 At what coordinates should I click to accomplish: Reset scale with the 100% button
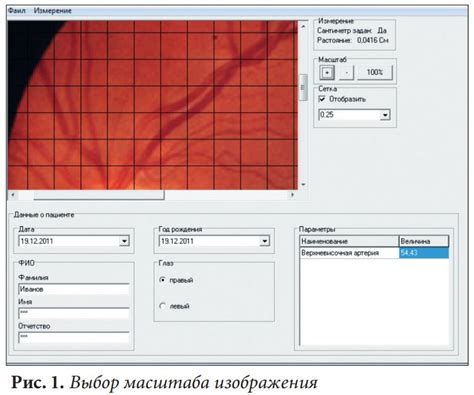pos(375,72)
